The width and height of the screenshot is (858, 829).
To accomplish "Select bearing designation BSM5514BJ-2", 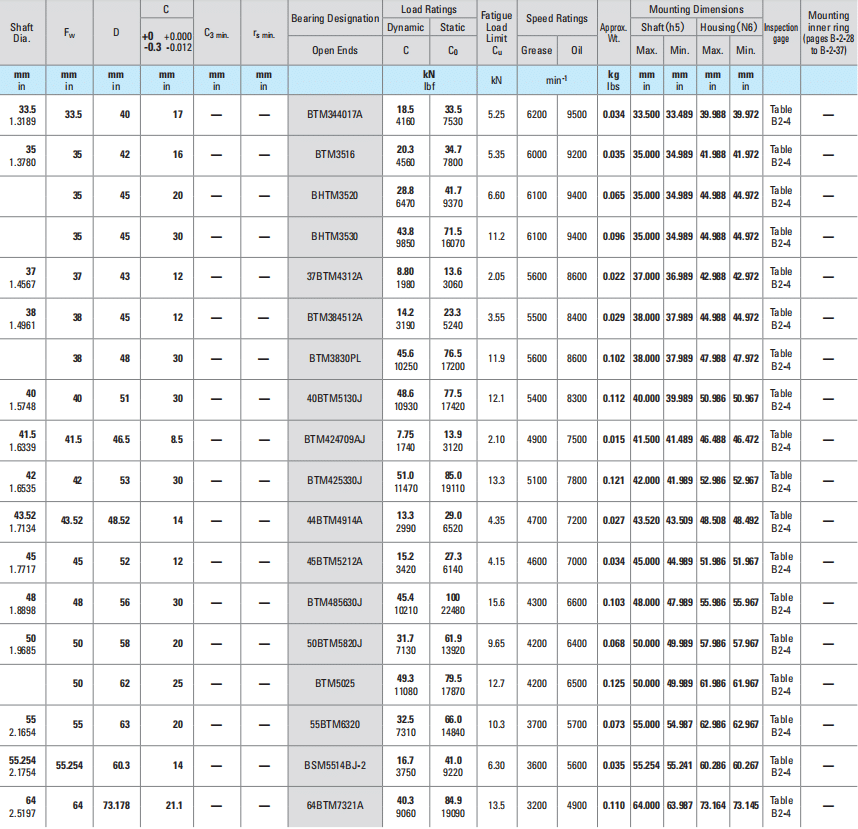I will click(x=334, y=765).
